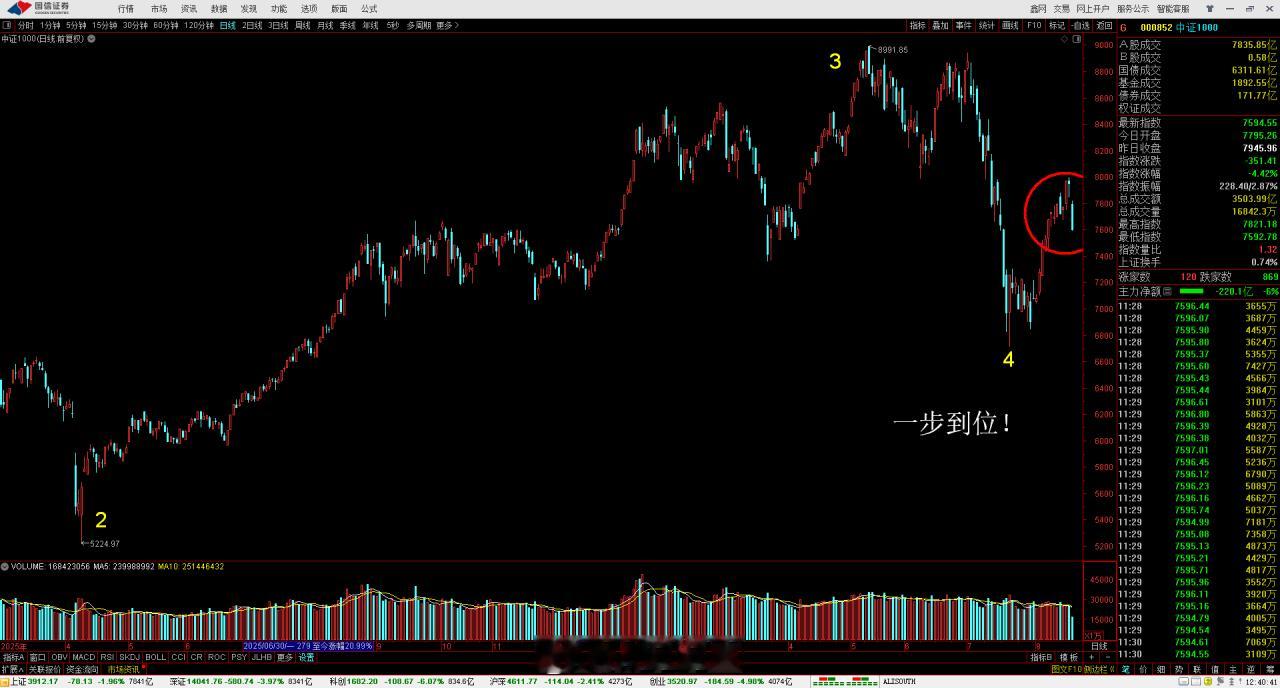Select the OBV indicator tab
The image size is (1280, 688).
(59, 657)
